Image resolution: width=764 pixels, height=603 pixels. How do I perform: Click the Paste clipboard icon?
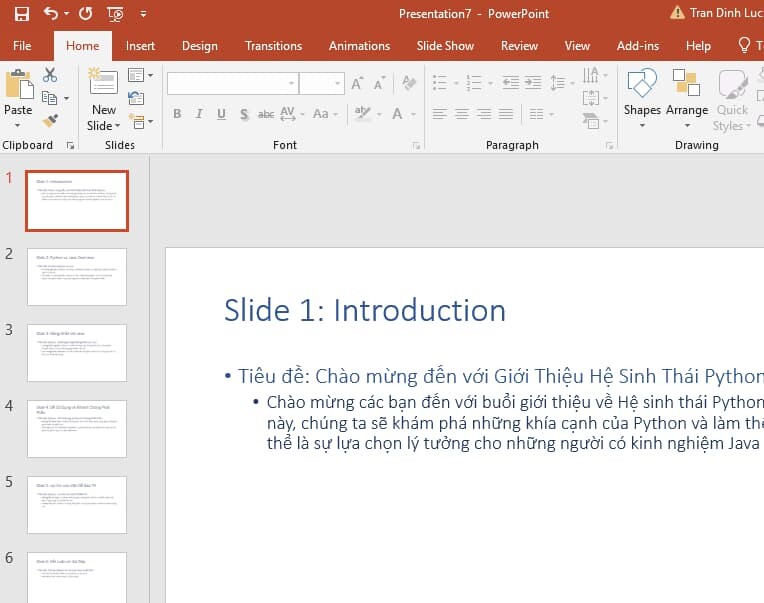19,84
